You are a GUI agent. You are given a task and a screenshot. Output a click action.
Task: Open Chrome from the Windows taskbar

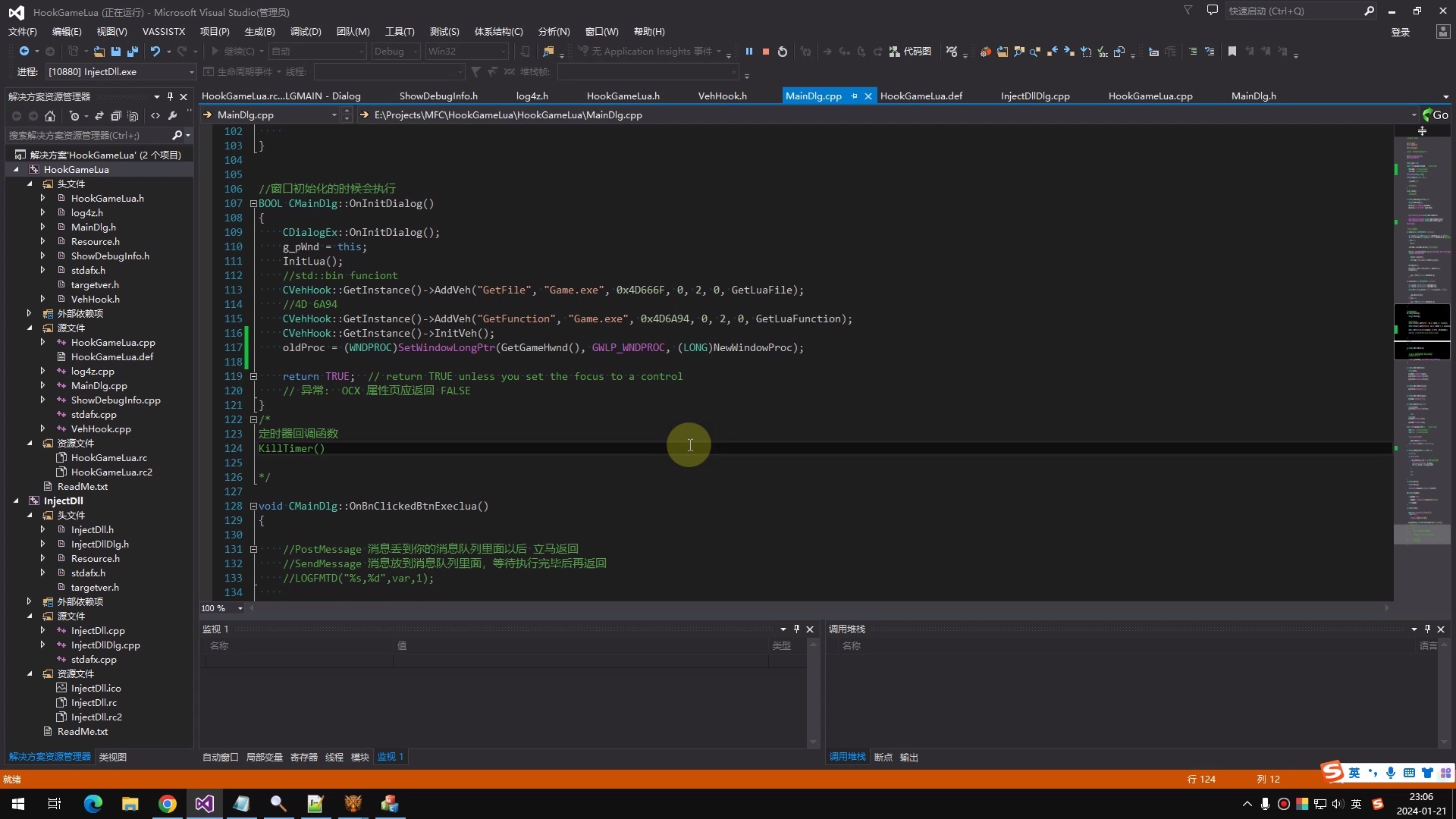pos(168,804)
